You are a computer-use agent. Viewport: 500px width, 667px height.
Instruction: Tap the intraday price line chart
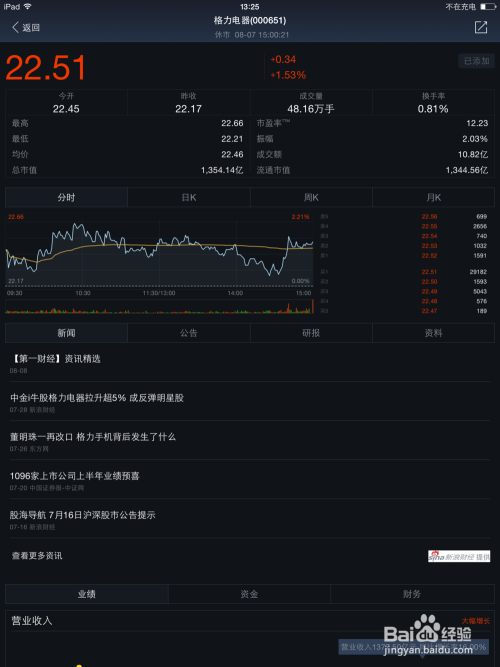(x=160, y=250)
